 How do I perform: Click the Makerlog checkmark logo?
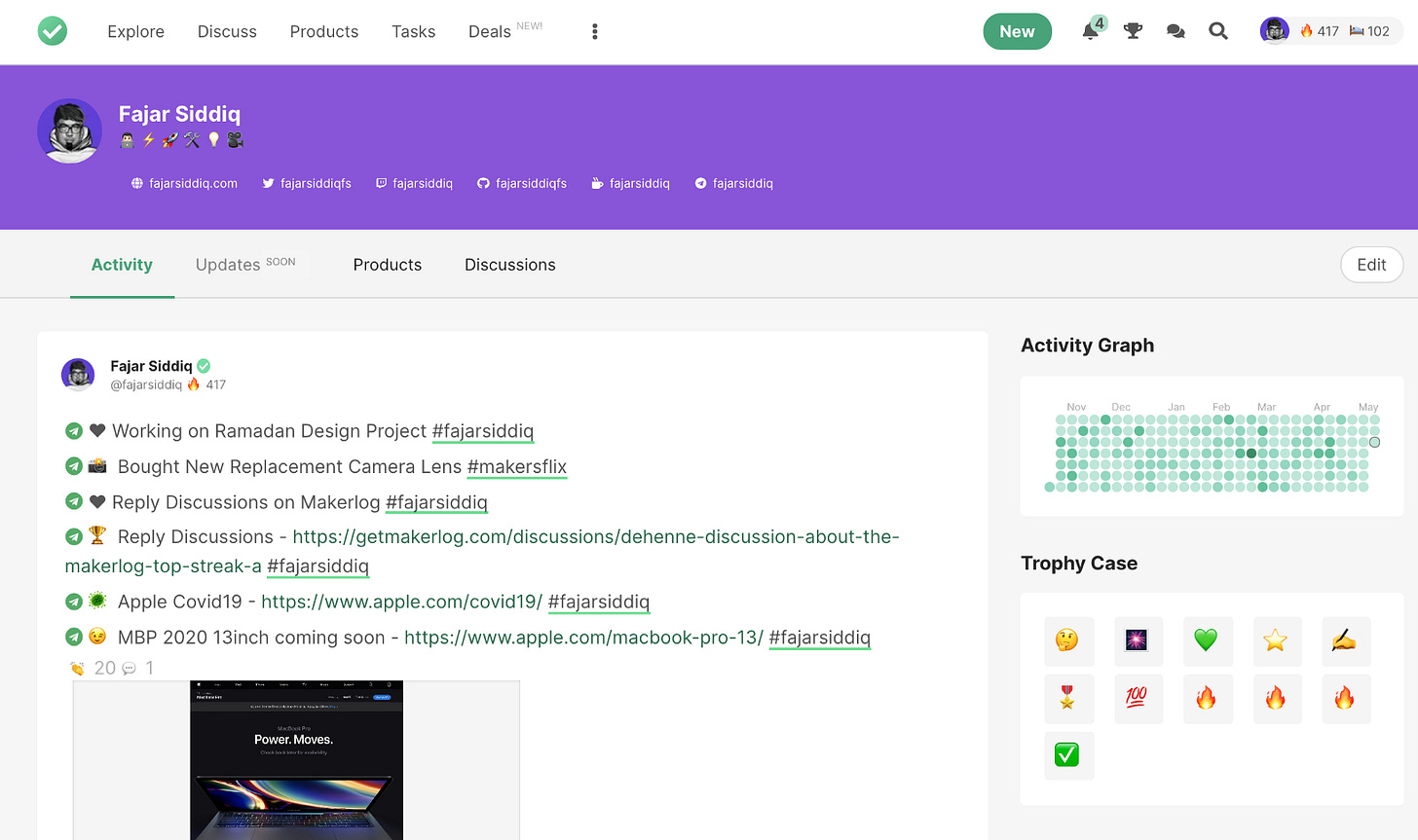(53, 31)
